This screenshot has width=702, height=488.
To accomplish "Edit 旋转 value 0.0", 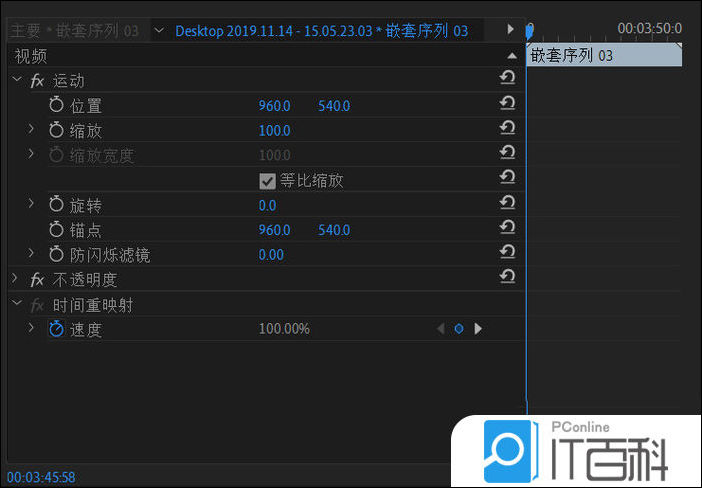I will tap(267, 205).
